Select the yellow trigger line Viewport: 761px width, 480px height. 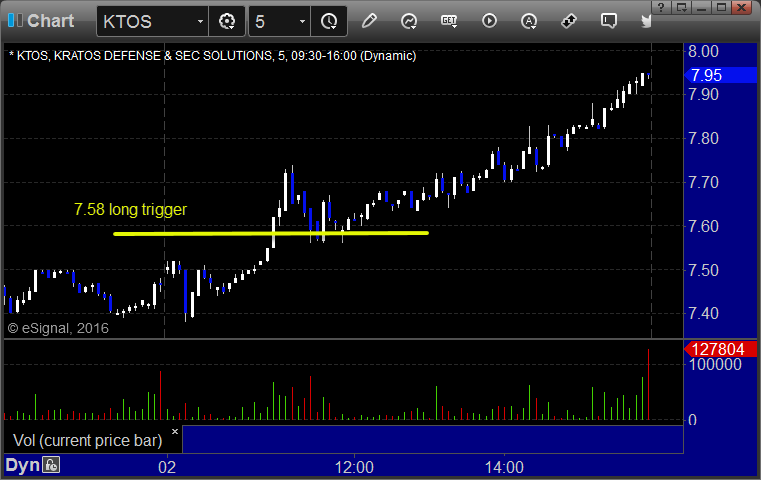271,233
